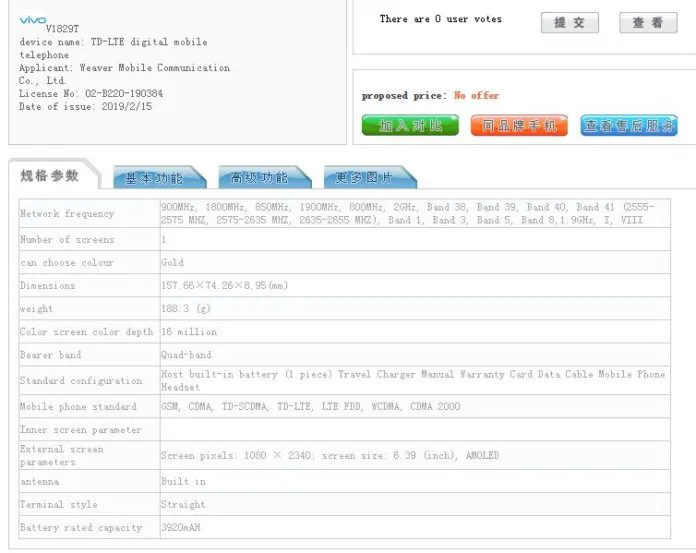Click the Number of screens label
Screen dimensions: 696x553
67,239
